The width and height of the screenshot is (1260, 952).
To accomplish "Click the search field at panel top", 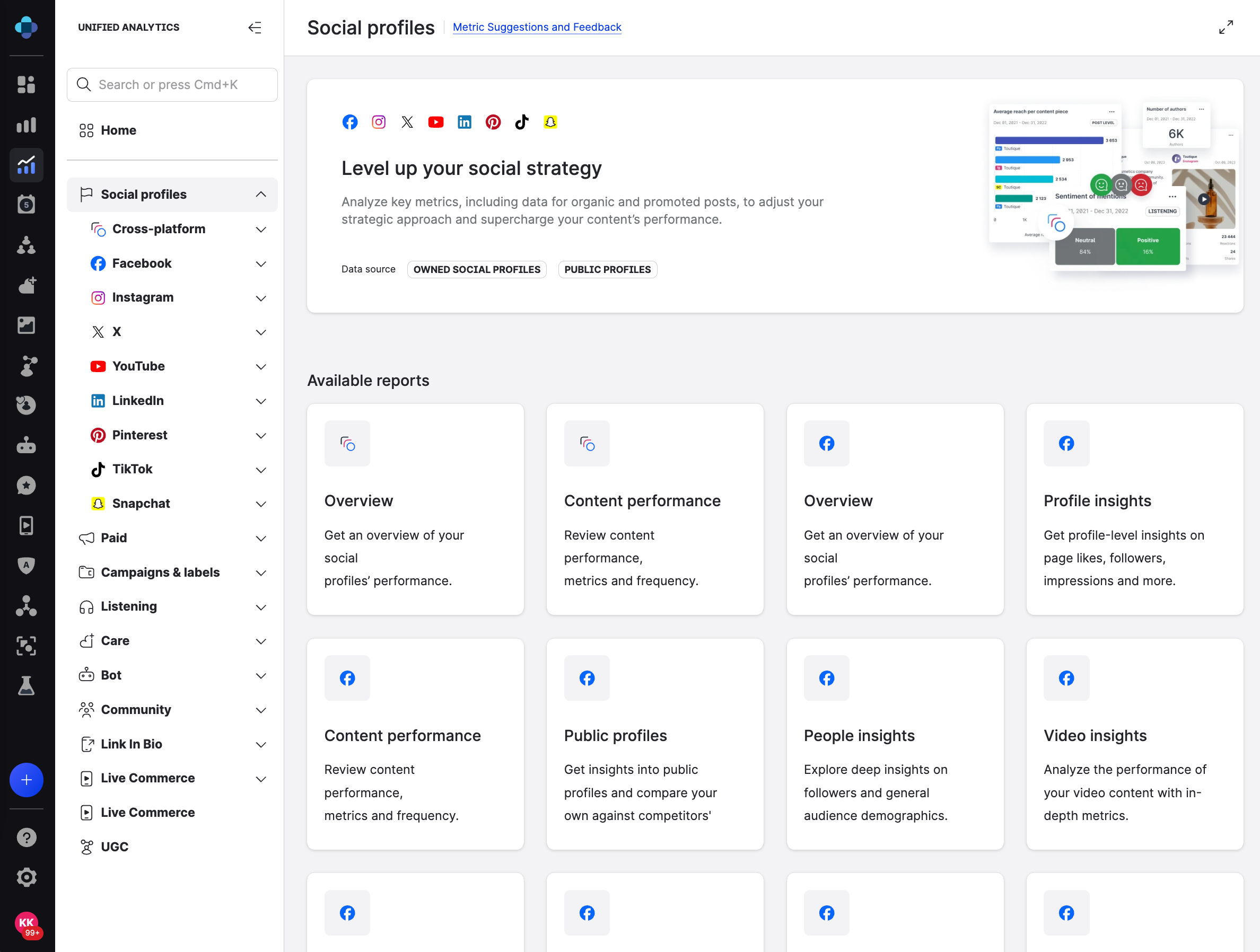I will 172,84.
